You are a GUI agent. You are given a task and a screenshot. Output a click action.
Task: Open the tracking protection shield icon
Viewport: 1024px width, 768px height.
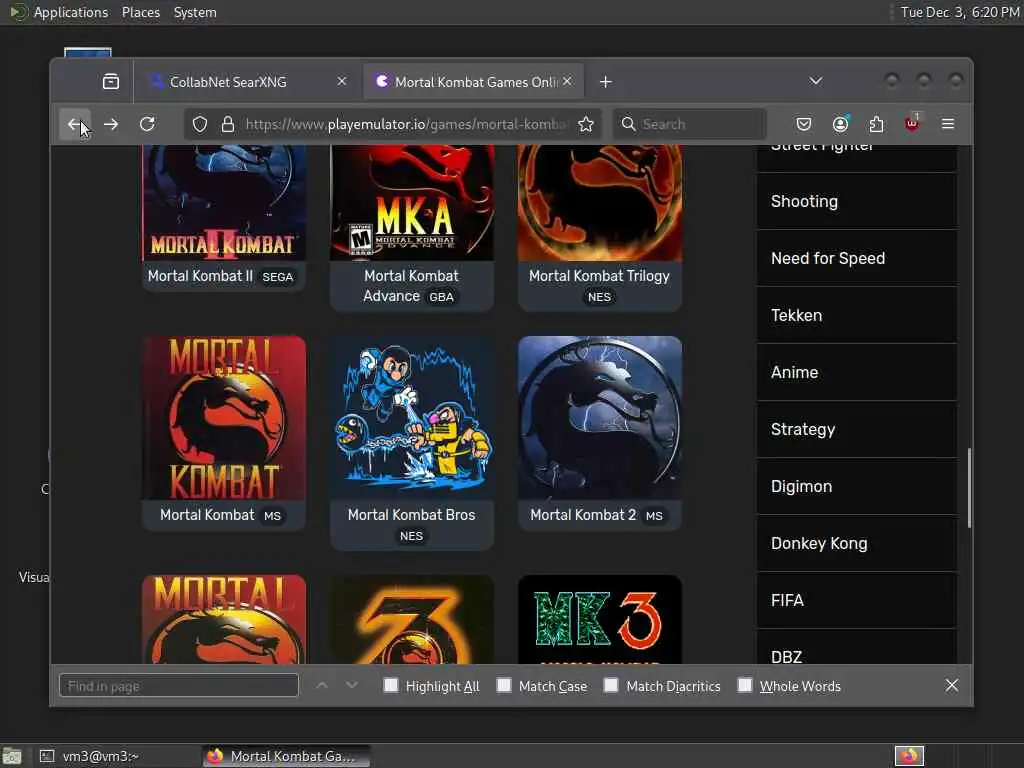[200, 124]
